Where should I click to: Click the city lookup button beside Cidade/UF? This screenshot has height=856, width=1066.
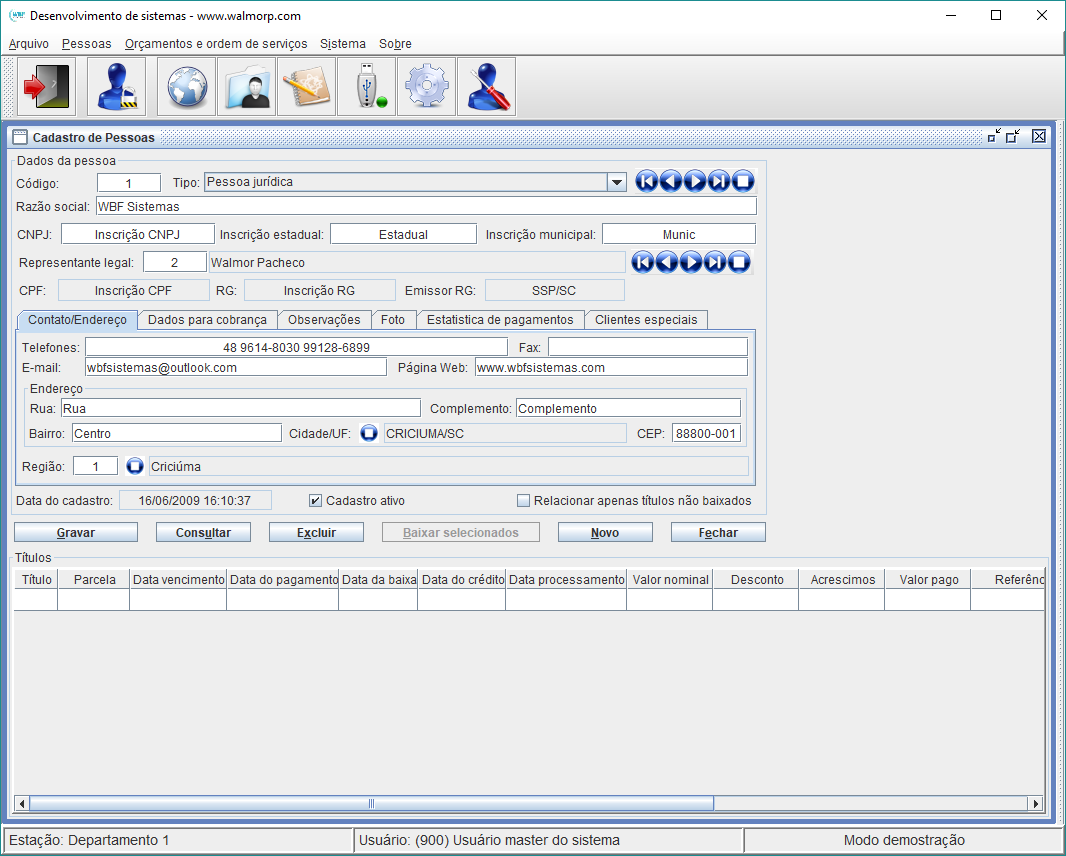[369, 434]
